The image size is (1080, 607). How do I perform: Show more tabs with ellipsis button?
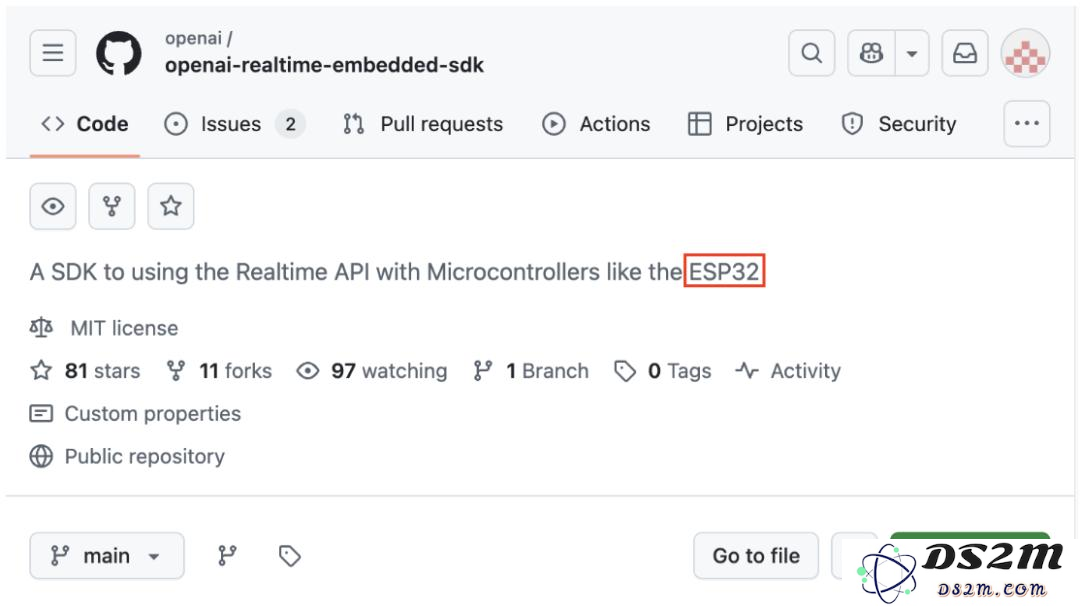(1026, 124)
